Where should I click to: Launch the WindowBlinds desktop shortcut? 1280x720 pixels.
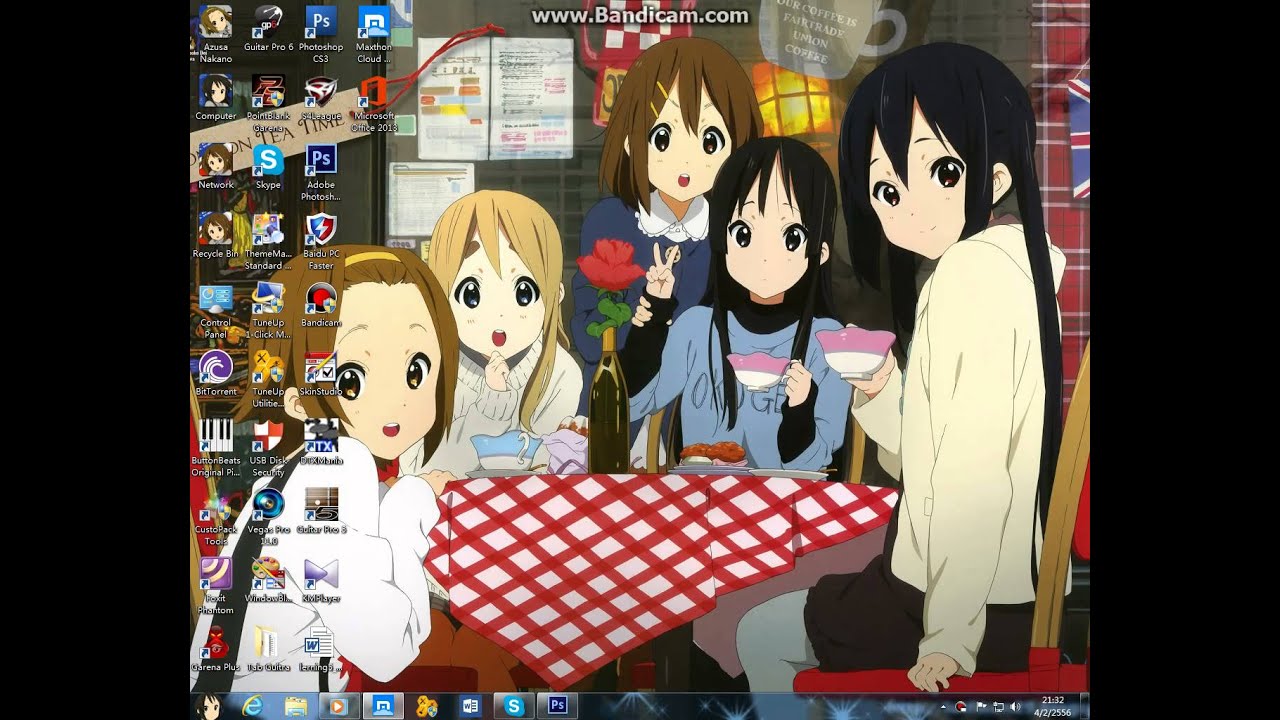tap(268, 580)
